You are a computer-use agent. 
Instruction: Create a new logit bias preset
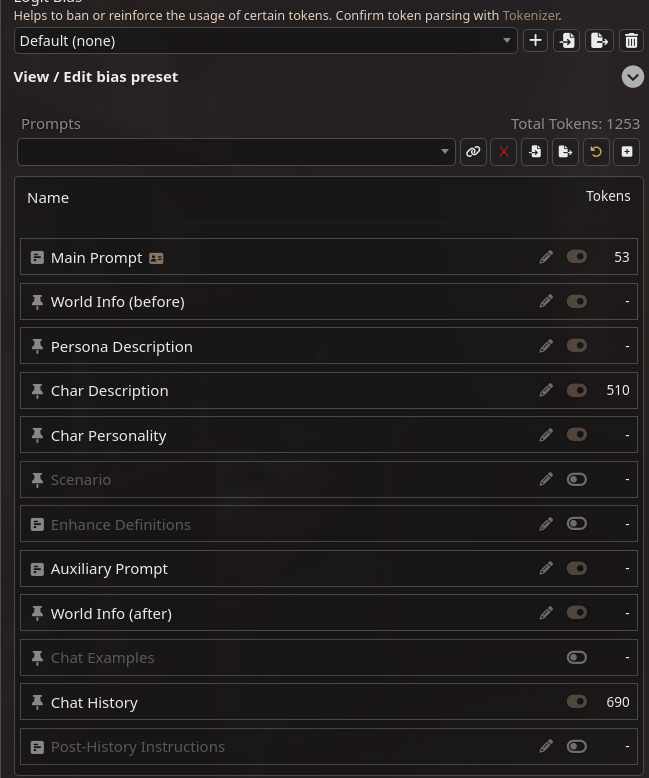pyautogui.click(x=536, y=41)
